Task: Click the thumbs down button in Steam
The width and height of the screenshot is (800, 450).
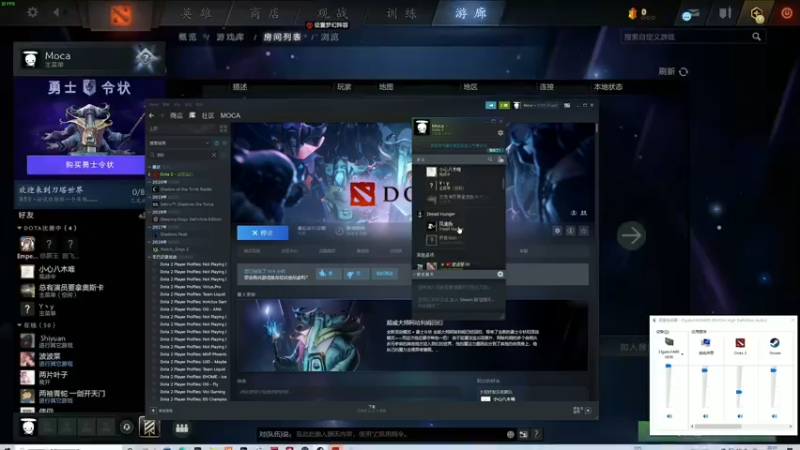Action: point(356,274)
